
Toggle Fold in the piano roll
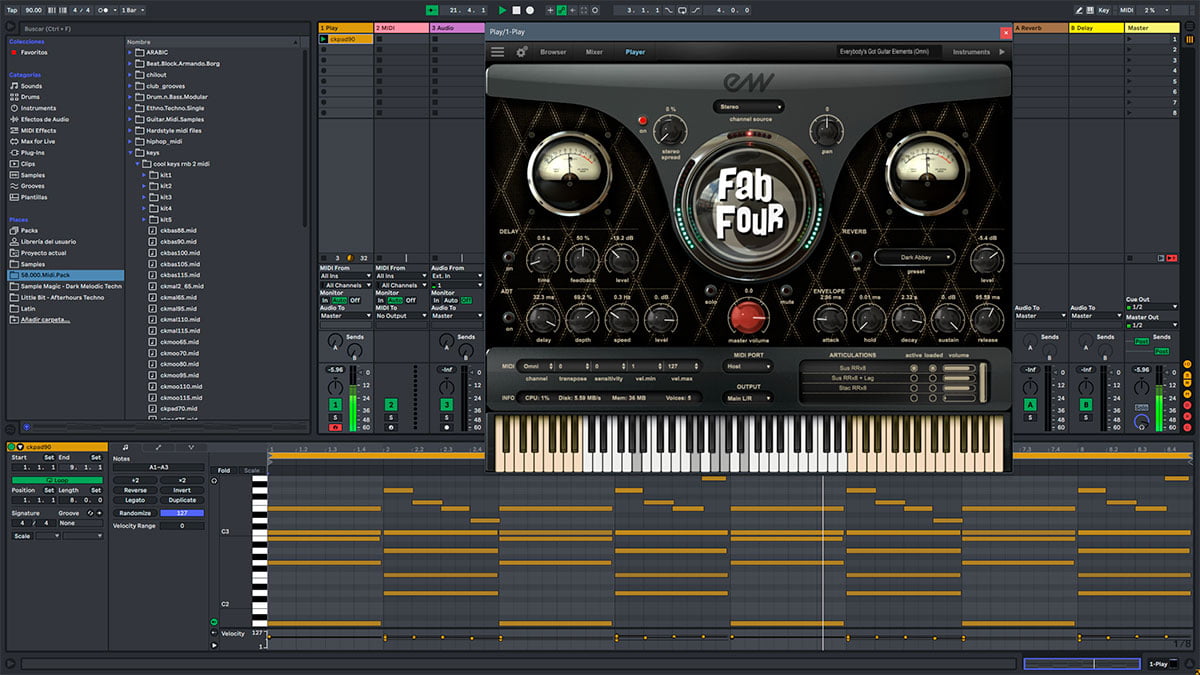tap(224, 470)
